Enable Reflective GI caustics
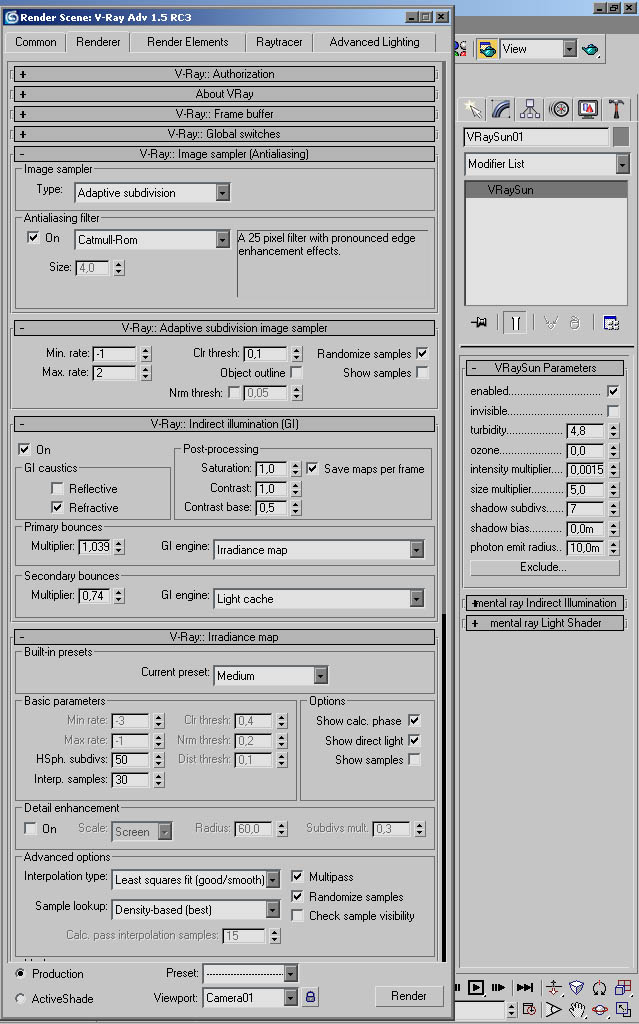639x1024 pixels. pos(57,488)
